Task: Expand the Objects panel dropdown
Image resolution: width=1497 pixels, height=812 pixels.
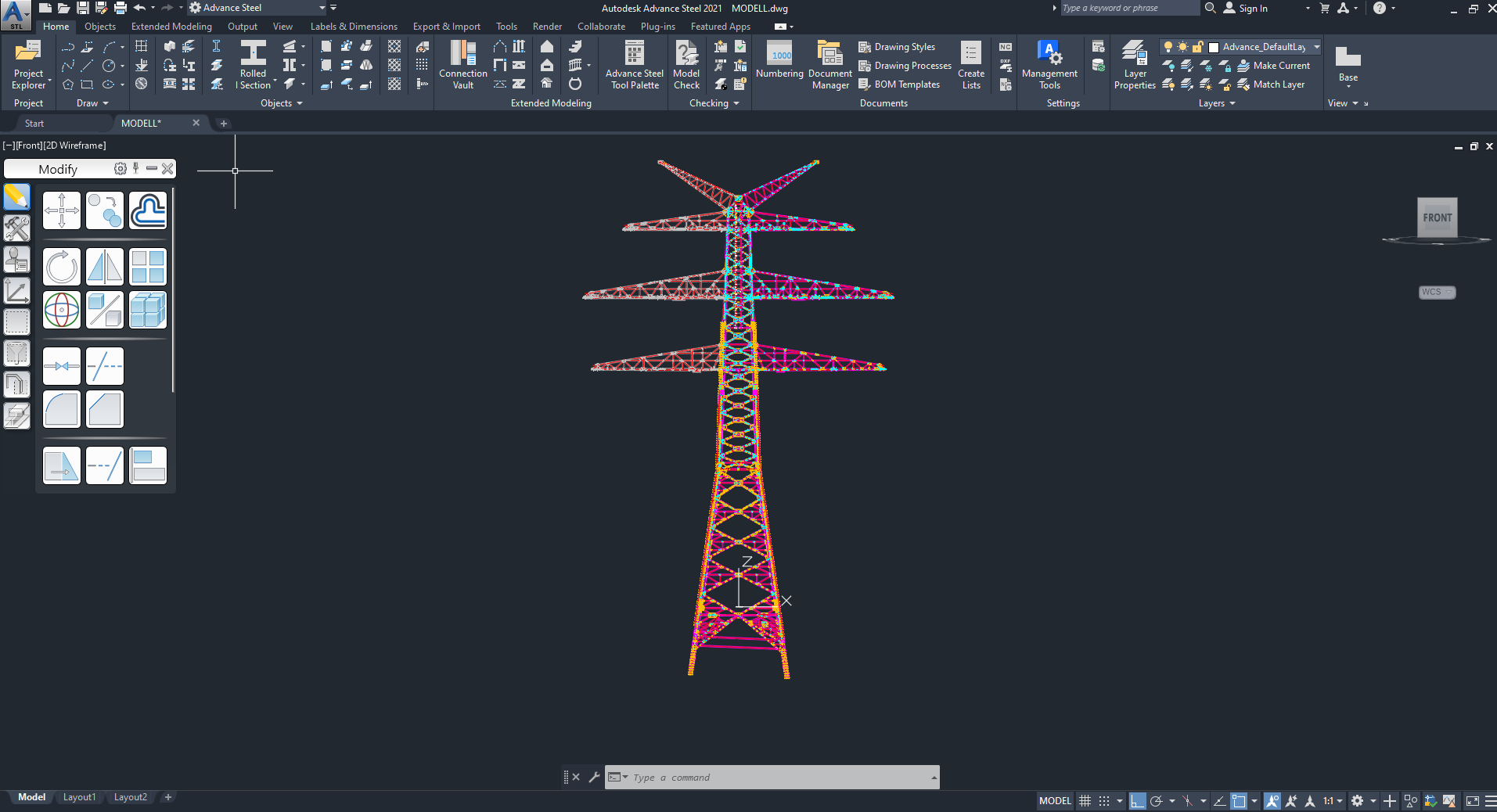Action: [281, 103]
